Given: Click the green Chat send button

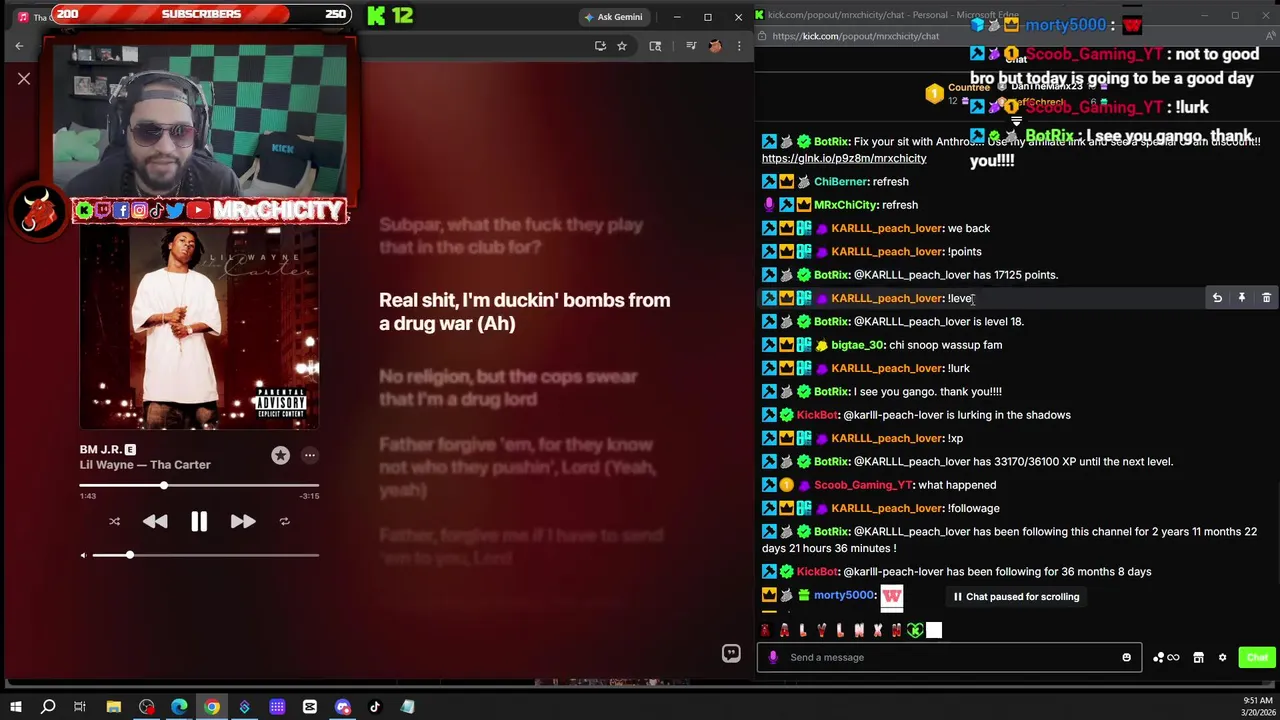Looking at the screenshot, I should pyautogui.click(x=1257, y=657).
